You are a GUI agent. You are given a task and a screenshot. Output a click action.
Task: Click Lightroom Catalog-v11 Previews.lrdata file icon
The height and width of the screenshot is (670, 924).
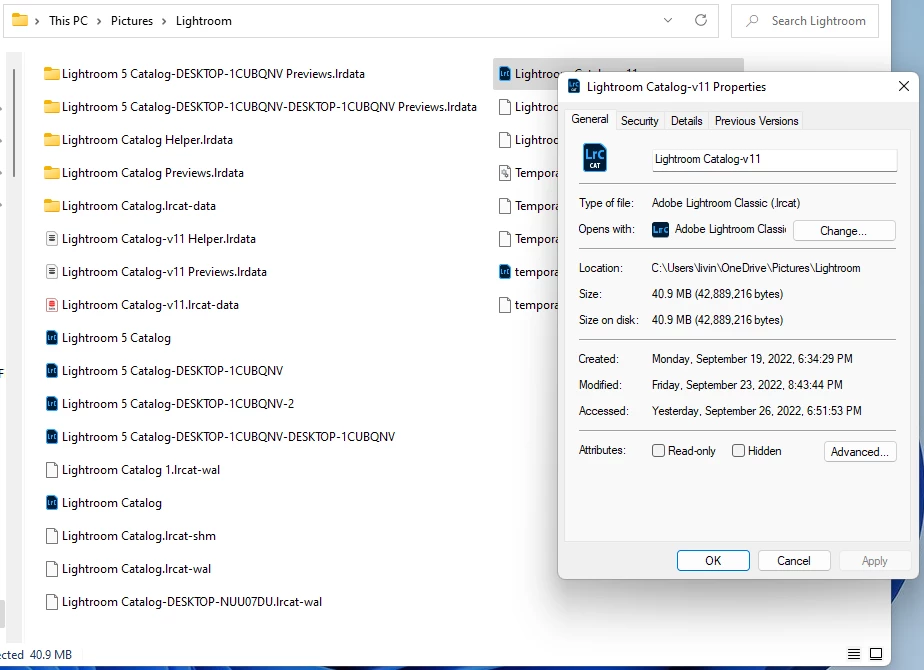pyautogui.click(x=52, y=272)
